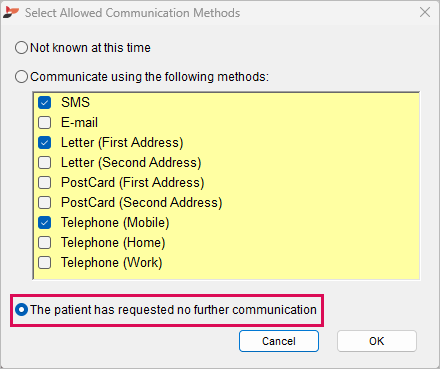Uncheck Telephone (Mobile) checkbox

click(x=44, y=223)
